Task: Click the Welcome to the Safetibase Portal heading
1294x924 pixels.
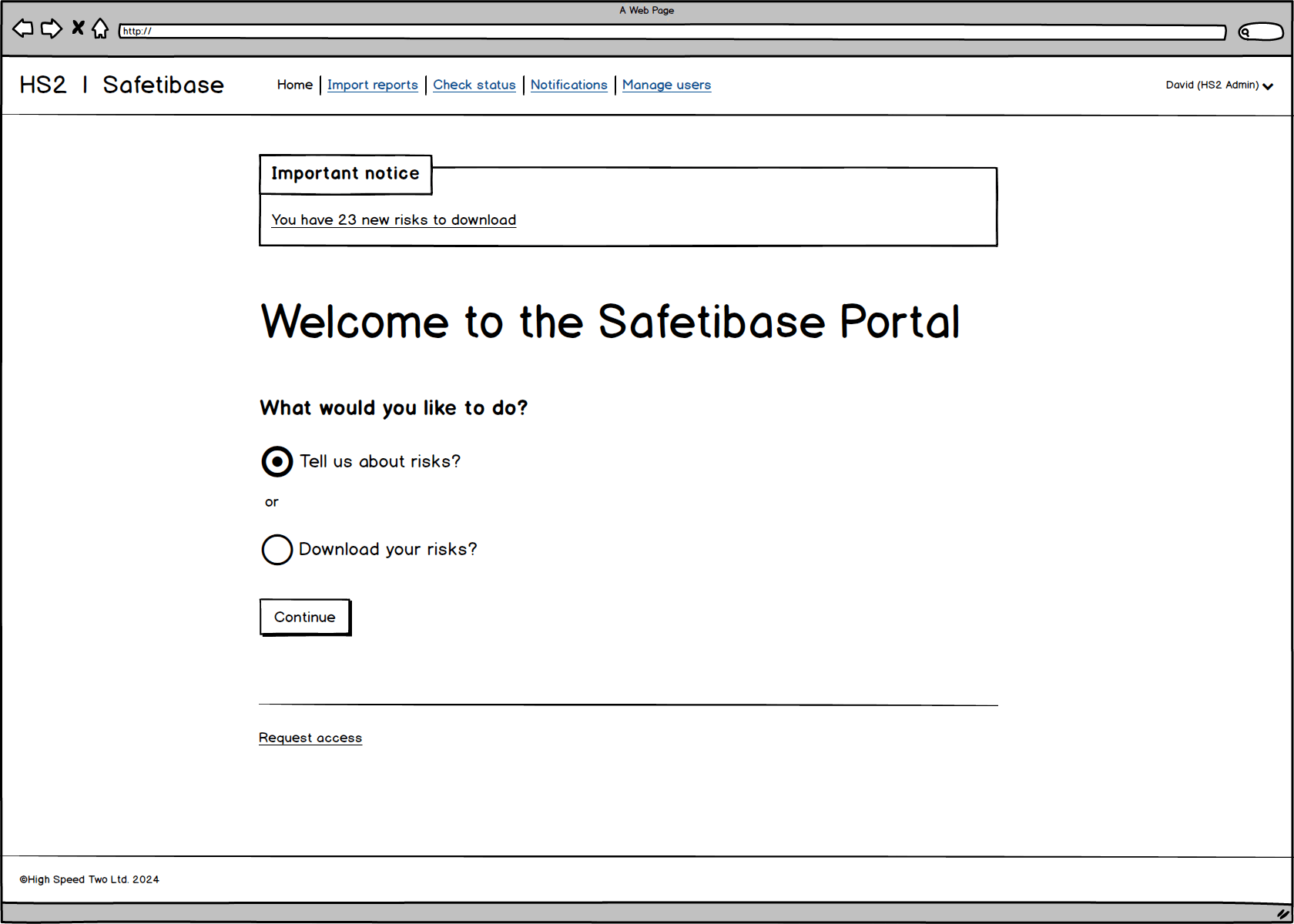Action: pyautogui.click(x=611, y=322)
